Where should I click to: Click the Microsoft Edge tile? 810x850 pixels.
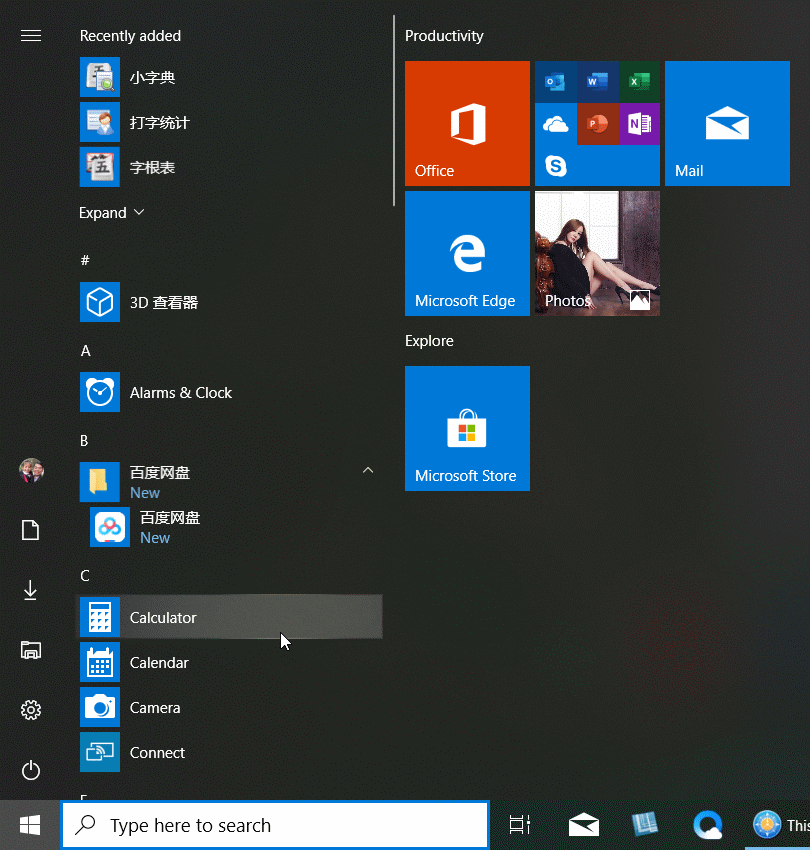pyautogui.click(x=467, y=254)
